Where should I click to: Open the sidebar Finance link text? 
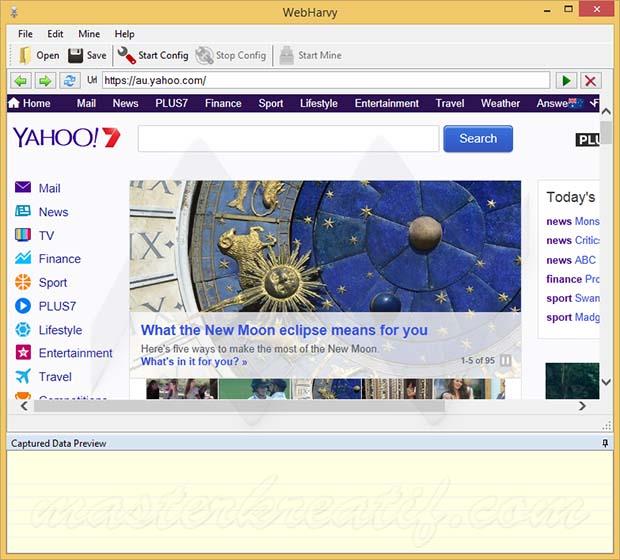60,259
